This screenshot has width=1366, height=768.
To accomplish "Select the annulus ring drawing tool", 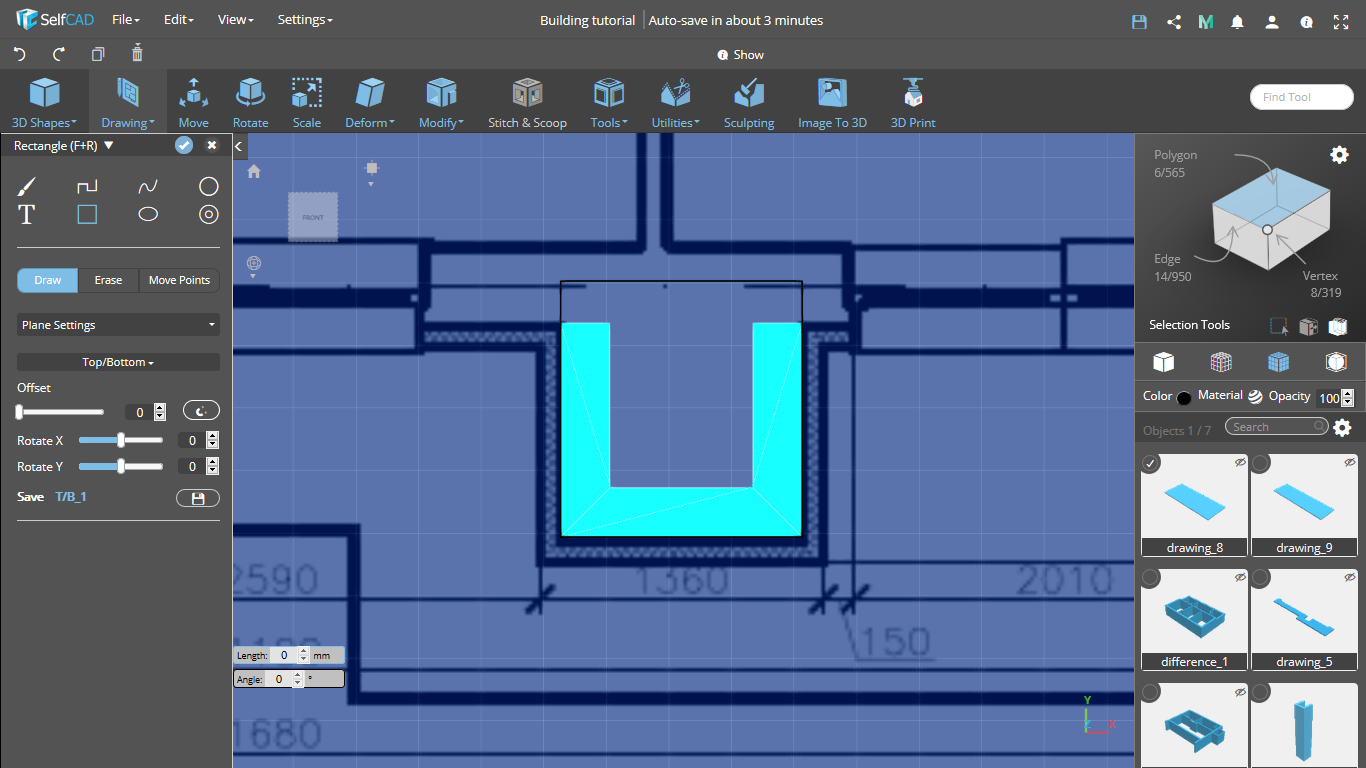I will pos(208,214).
